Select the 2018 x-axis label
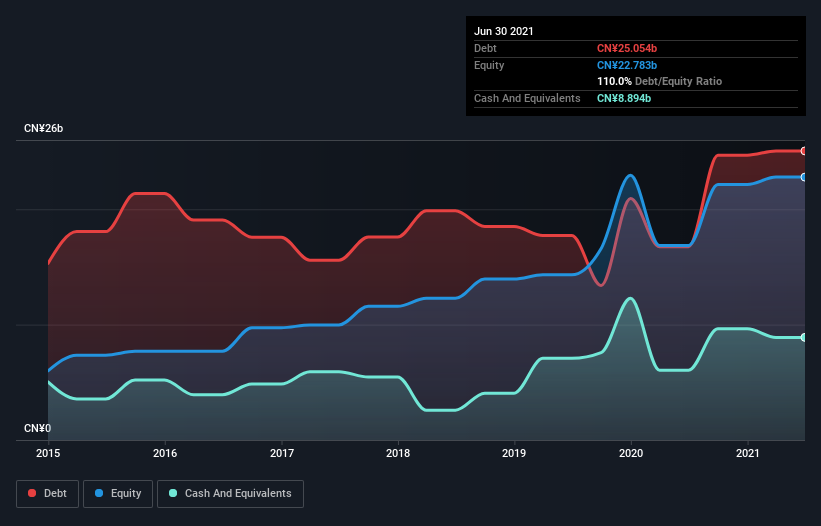Image resolution: width=821 pixels, height=526 pixels. pyautogui.click(x=398, y=453)
